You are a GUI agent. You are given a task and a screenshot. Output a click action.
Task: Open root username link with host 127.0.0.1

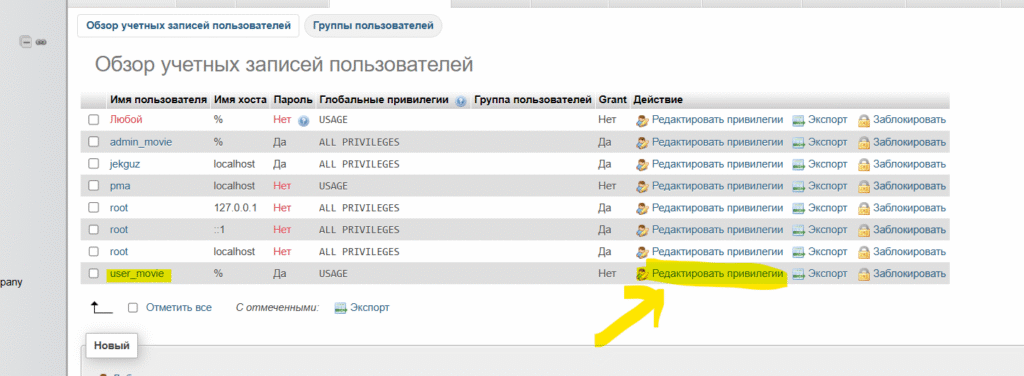(119, 208)
